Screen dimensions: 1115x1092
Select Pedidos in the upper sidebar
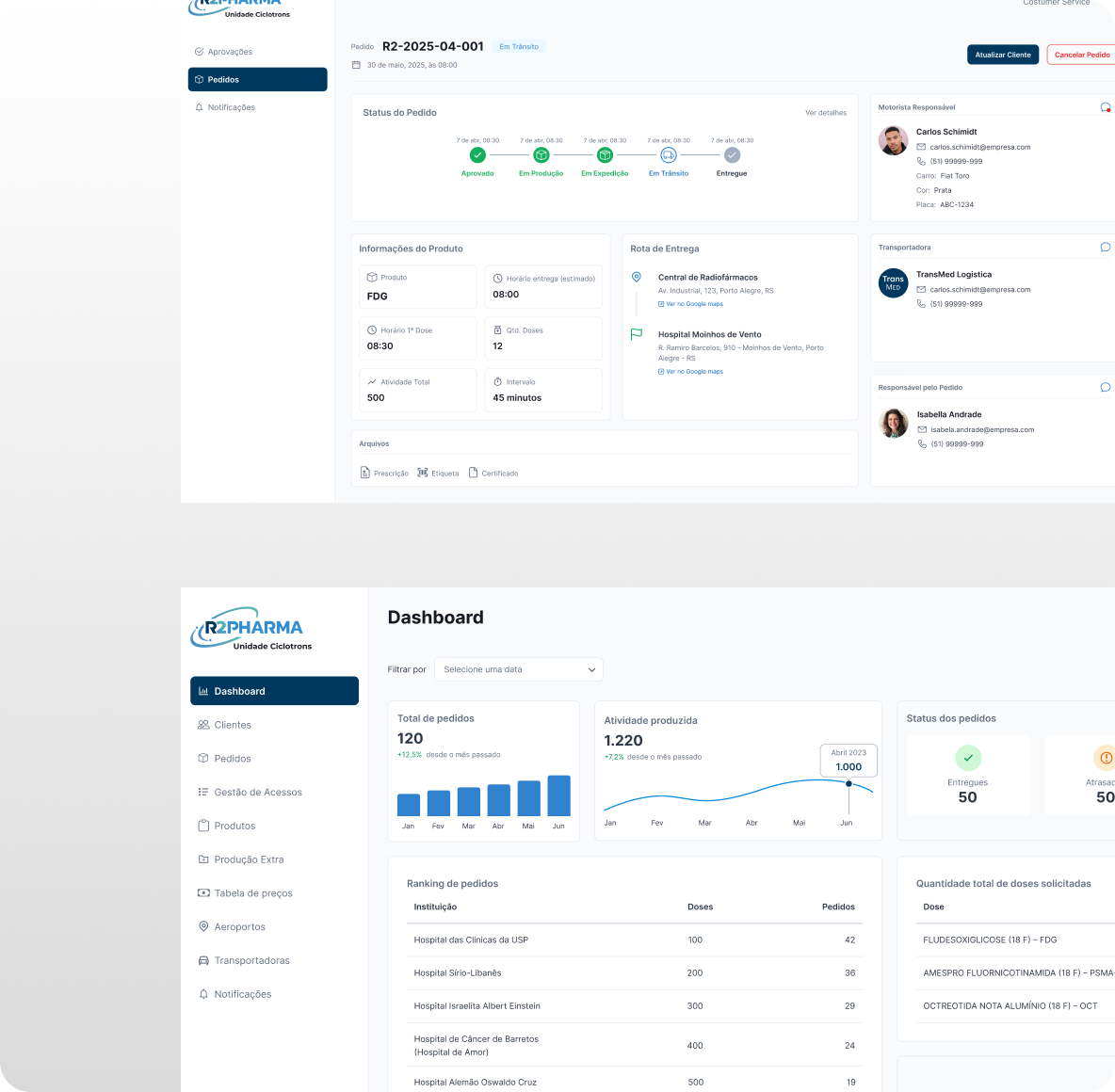point(257,80)
